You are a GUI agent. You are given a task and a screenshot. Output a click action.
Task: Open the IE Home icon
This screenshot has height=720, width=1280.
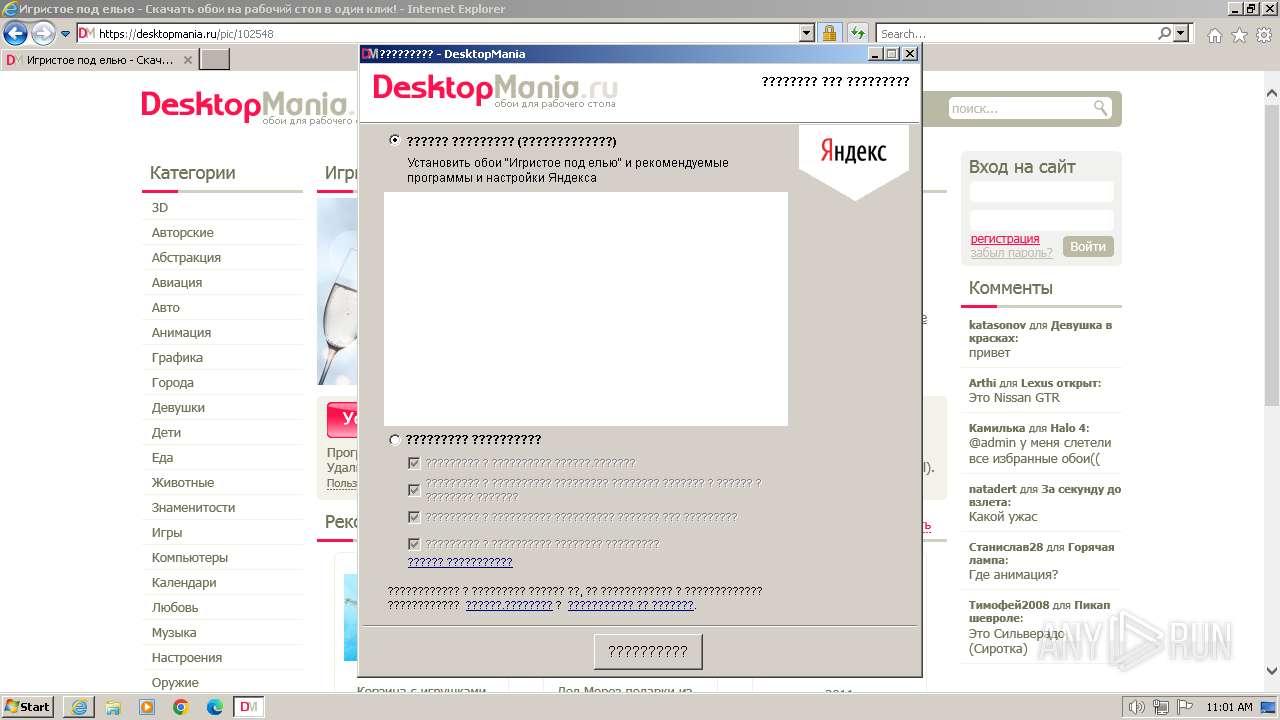[1215, 35]
